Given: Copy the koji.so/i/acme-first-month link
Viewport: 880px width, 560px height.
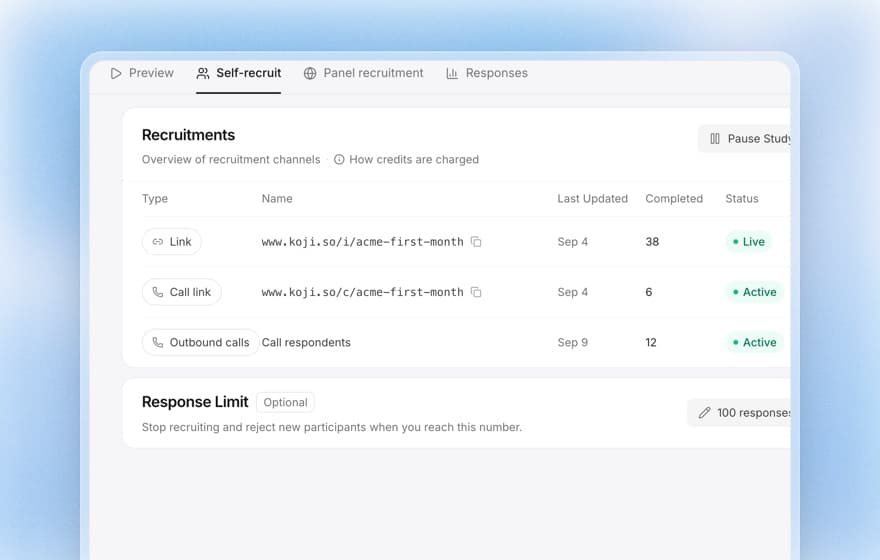Looking at the screenshot, I should [476, 242].
